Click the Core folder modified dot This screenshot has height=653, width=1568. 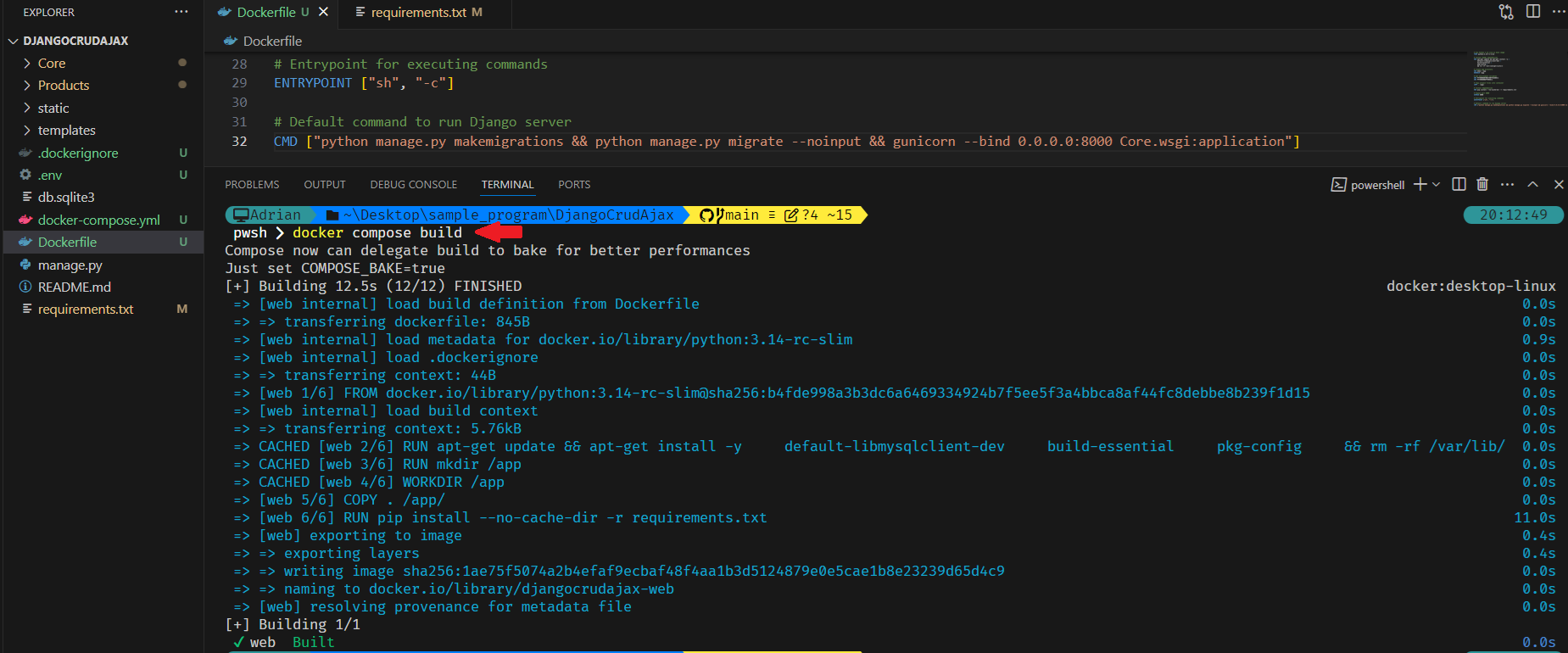182,63
